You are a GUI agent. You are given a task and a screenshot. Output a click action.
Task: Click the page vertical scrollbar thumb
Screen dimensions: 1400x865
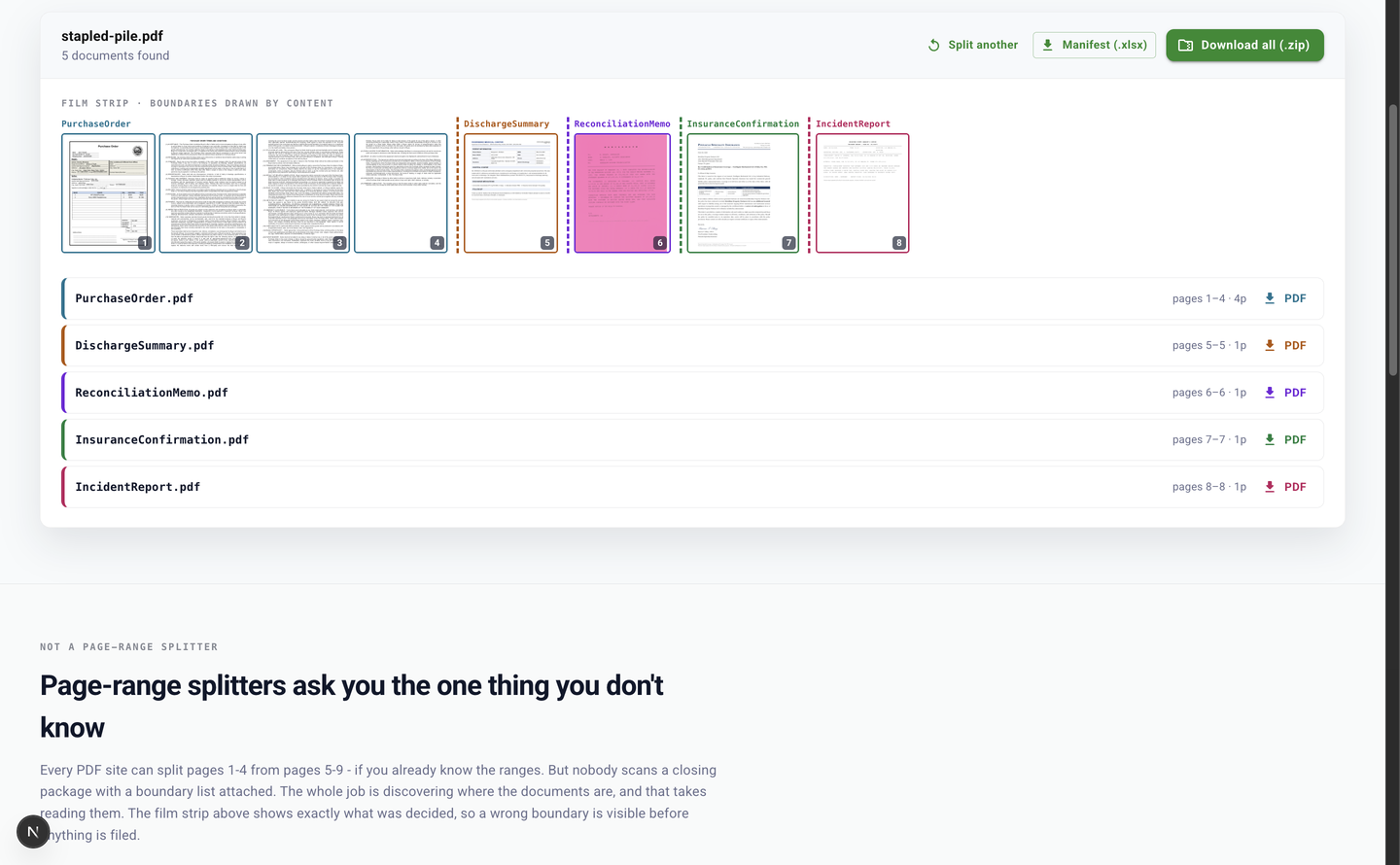pyautogui.click(x=1392, y=240)
